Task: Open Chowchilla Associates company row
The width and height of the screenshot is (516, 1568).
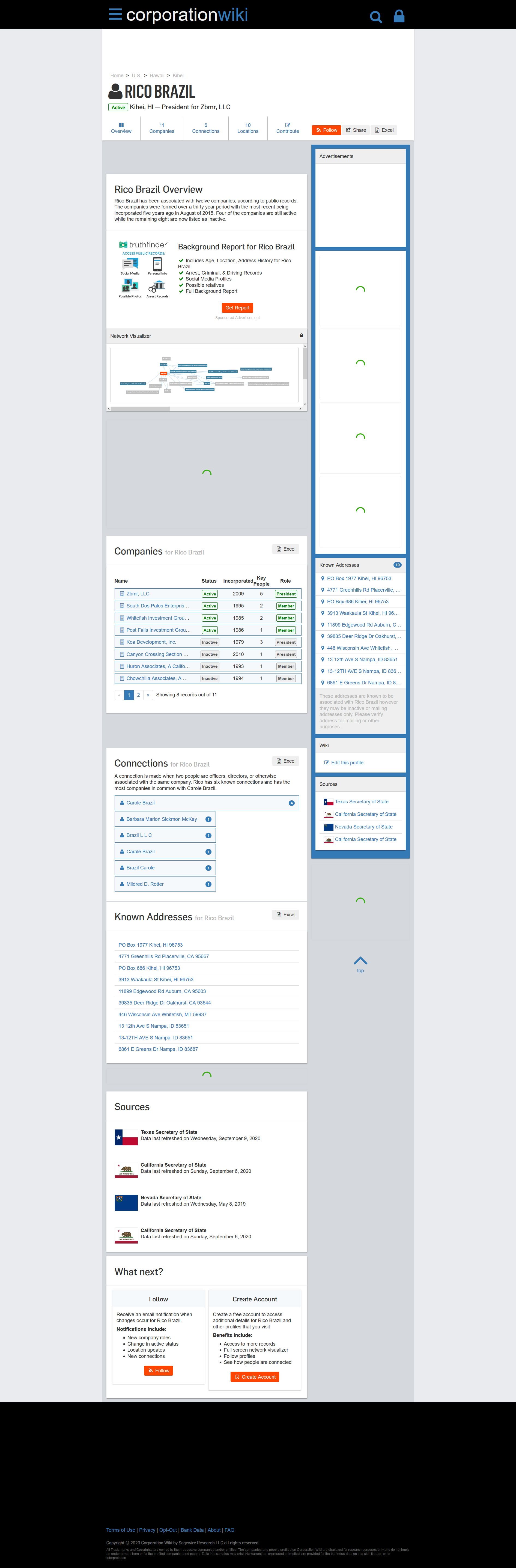Action: 208,678
